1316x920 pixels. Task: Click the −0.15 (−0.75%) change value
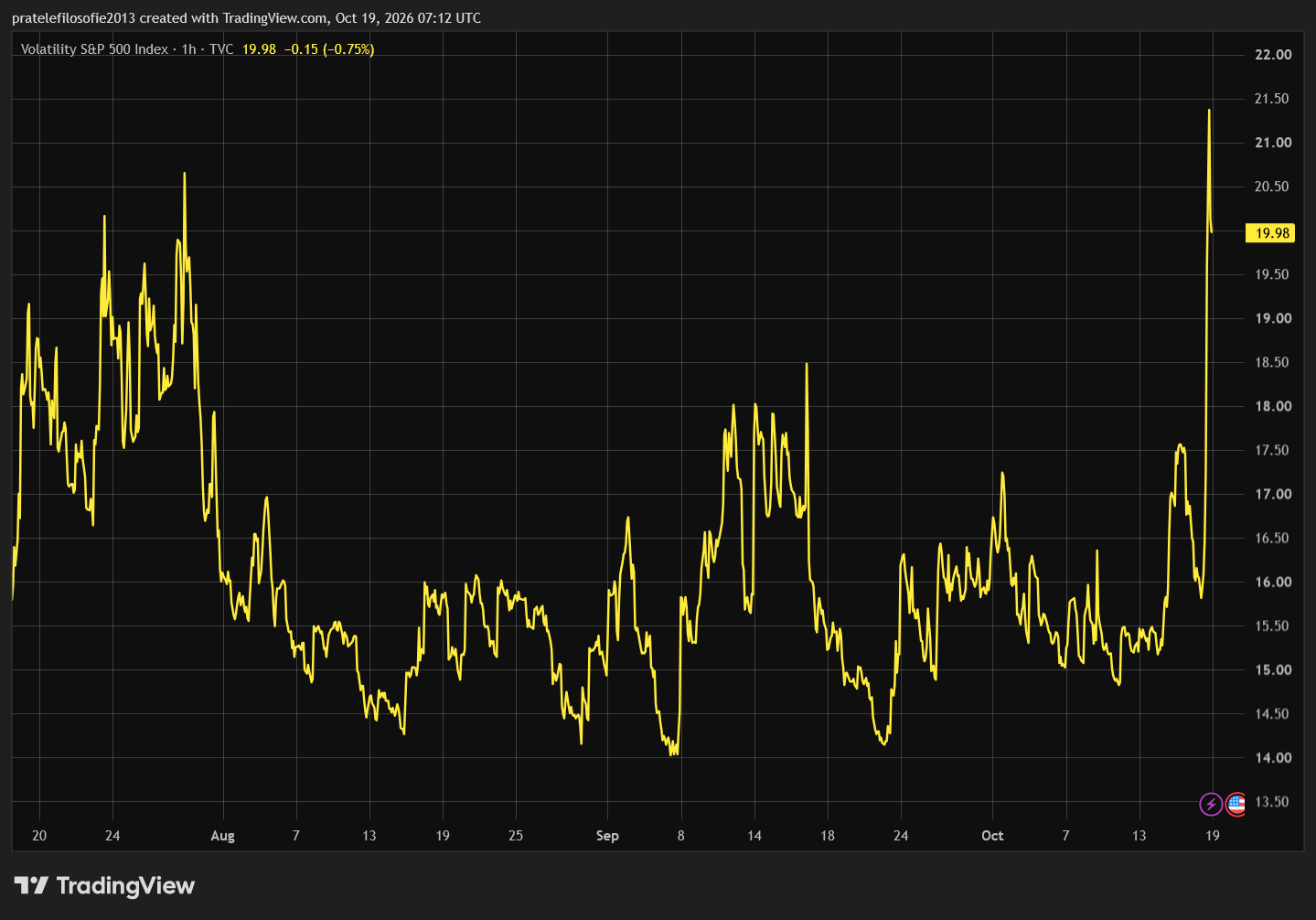click(x=329, y=49)
